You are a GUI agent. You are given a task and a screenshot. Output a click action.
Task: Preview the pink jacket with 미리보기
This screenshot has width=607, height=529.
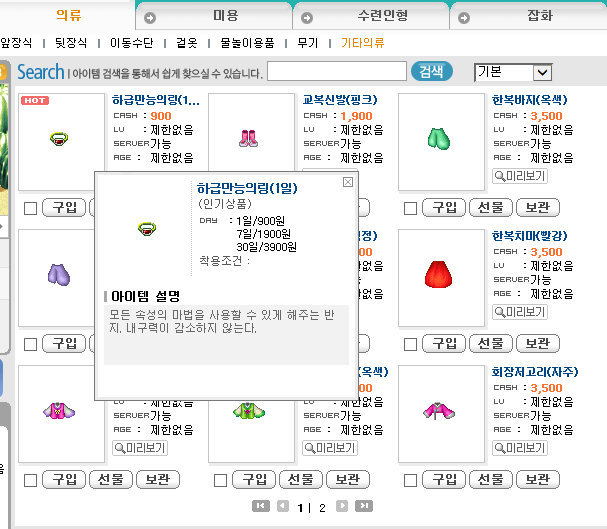coord(140,448)
